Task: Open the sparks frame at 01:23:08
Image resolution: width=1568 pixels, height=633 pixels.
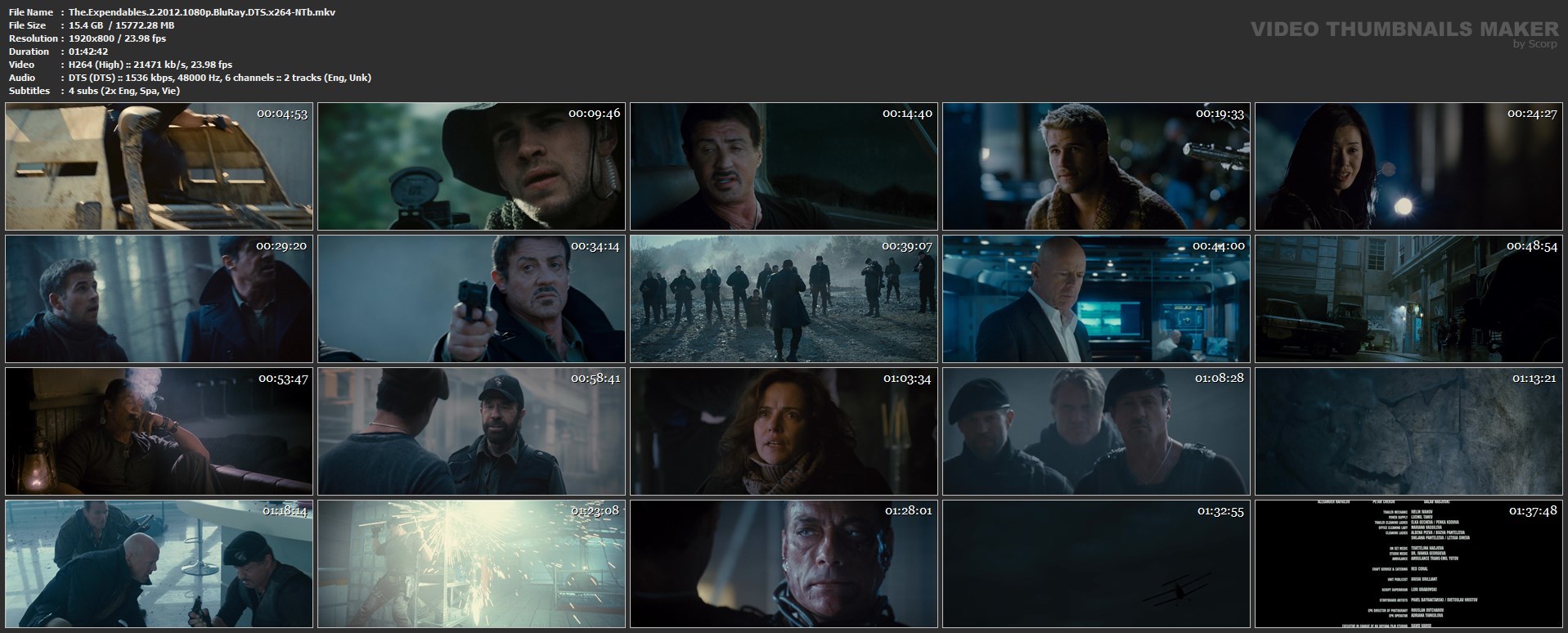Action: pyautogui.click(x=471, y=563)
